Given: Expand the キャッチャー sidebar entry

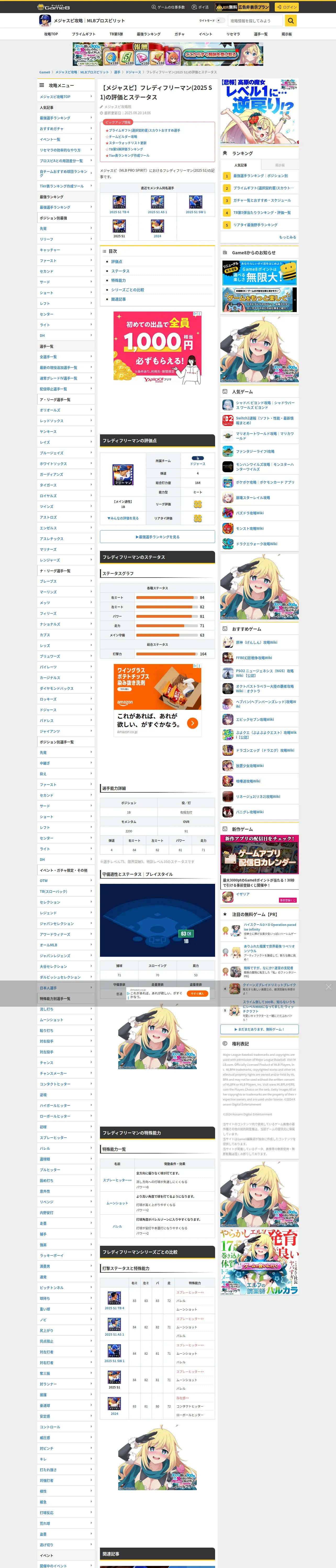Looking at the screenshot, I should 66,250.
